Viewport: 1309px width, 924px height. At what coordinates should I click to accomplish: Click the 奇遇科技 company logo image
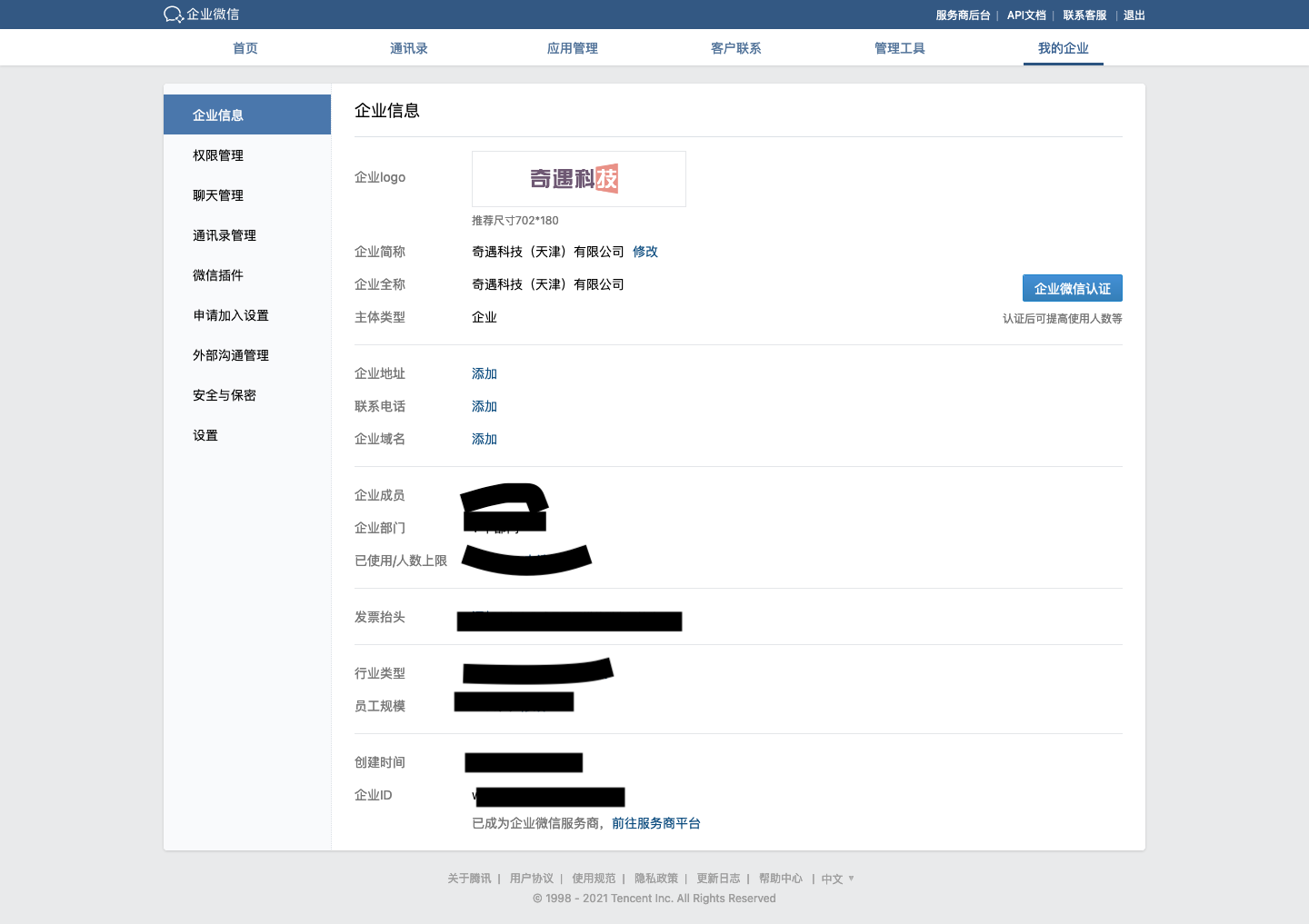pyautogui.click(x=578, y=179)
